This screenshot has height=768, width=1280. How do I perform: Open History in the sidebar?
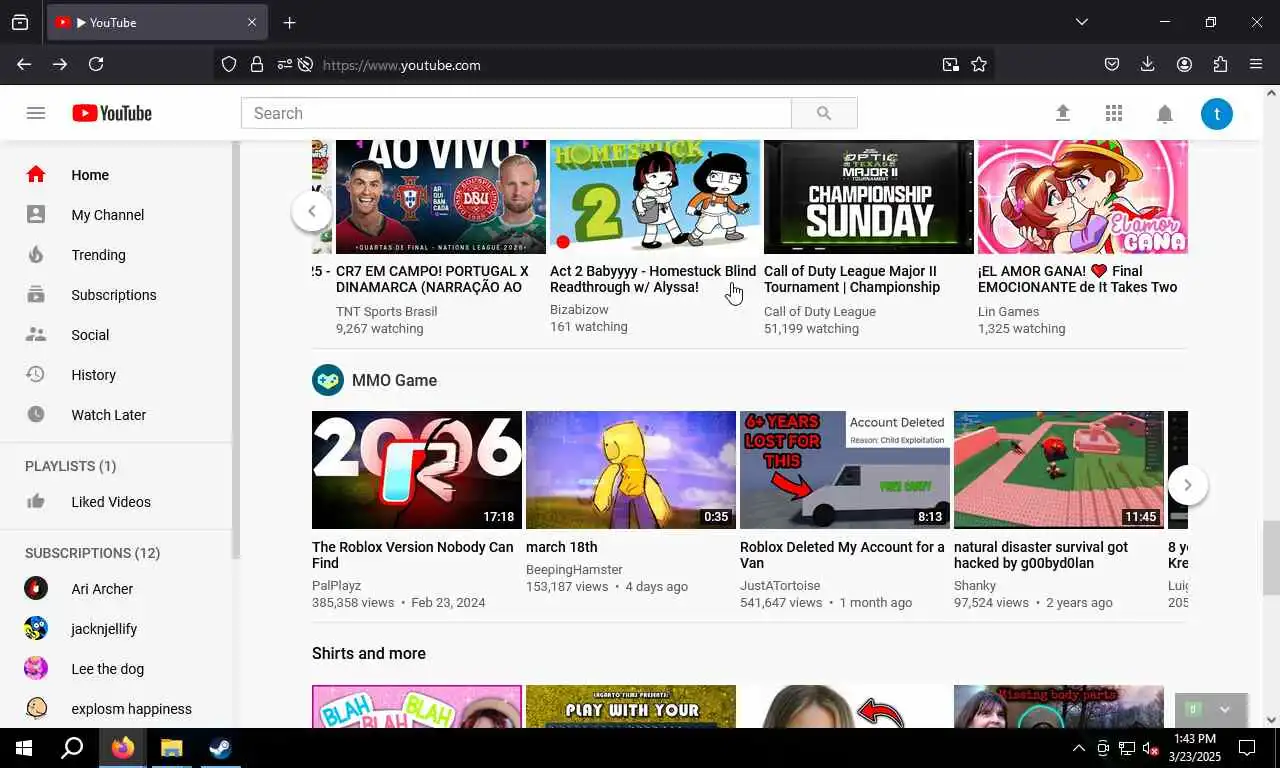coord(116,375)
